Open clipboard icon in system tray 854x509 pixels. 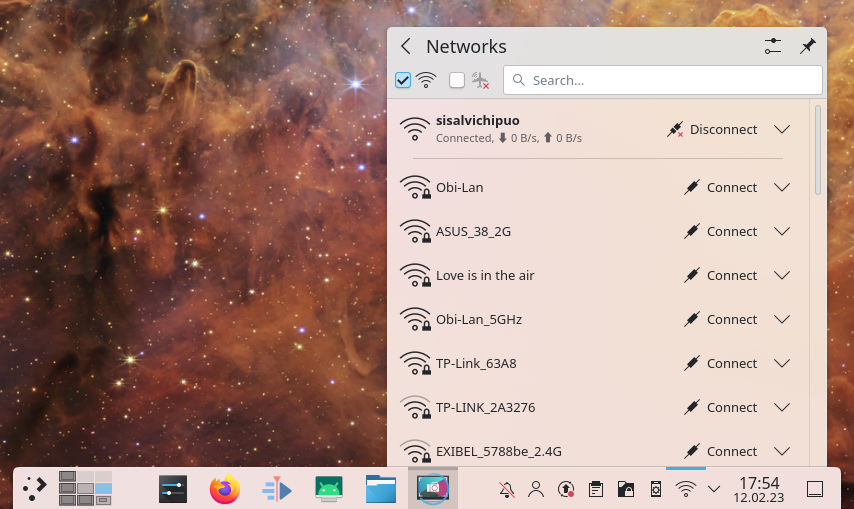click(596, 489)
